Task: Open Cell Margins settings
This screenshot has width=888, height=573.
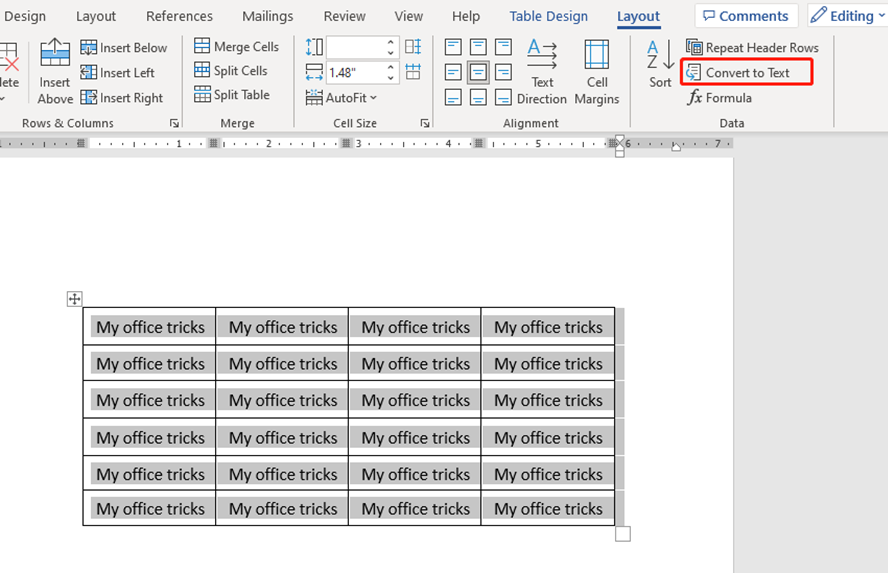Action: point(597,72)
